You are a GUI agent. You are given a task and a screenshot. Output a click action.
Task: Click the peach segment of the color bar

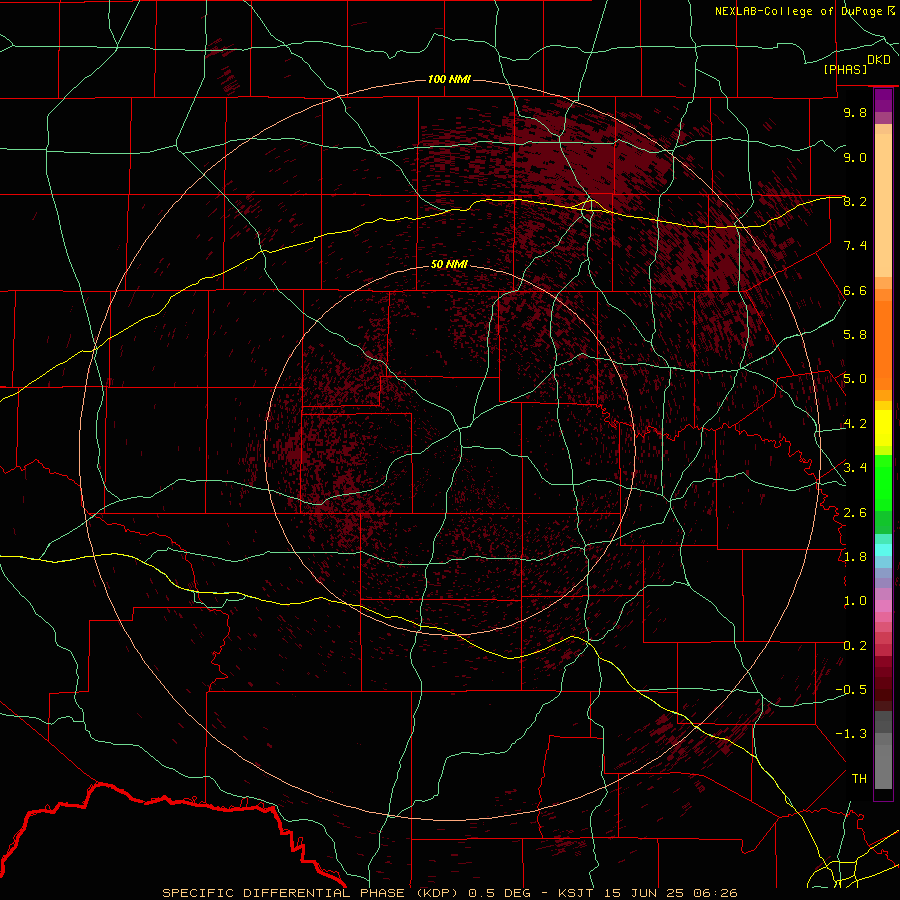tap(883, 205)
